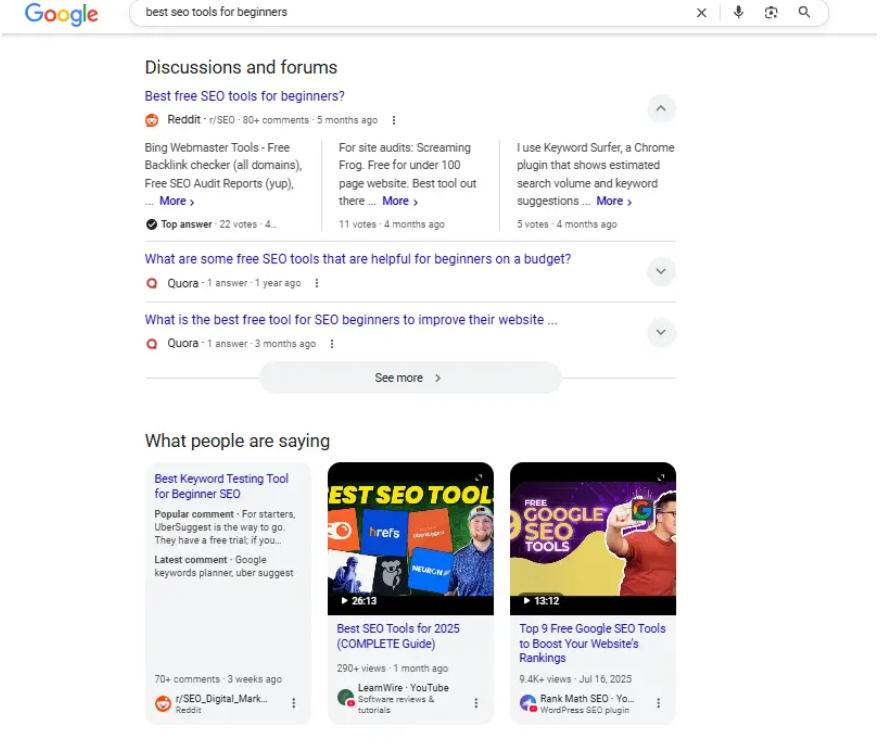Clear the search query with the X icon

coord(701,13)
